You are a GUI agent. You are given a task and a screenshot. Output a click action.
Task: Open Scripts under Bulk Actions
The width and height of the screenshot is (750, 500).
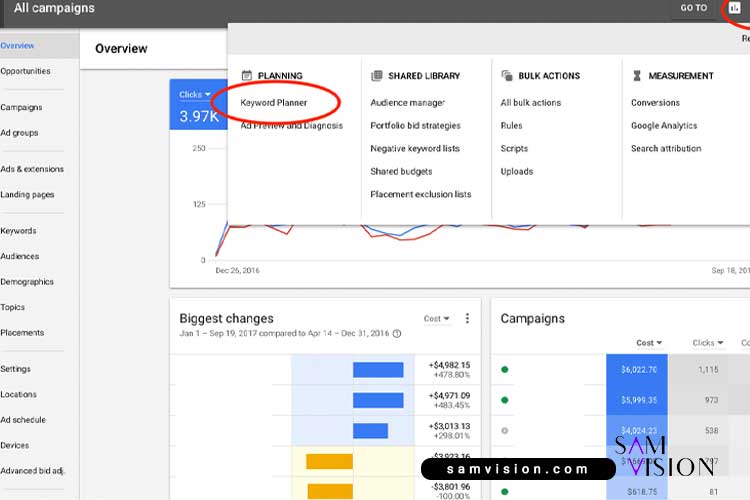click(514, 148)
